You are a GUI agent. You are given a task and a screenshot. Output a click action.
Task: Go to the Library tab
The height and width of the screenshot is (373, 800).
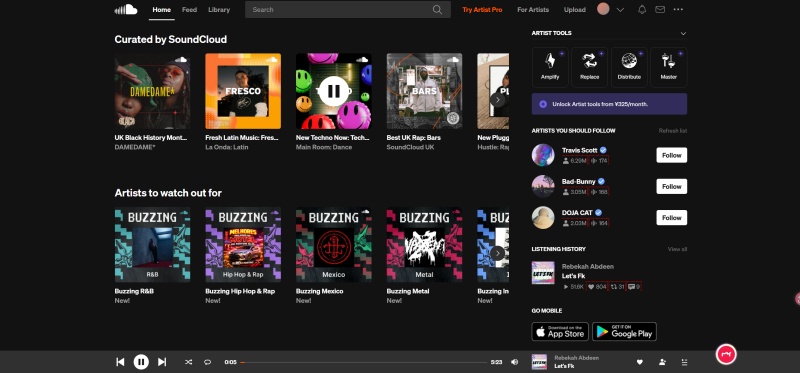(x=219, y=10)
